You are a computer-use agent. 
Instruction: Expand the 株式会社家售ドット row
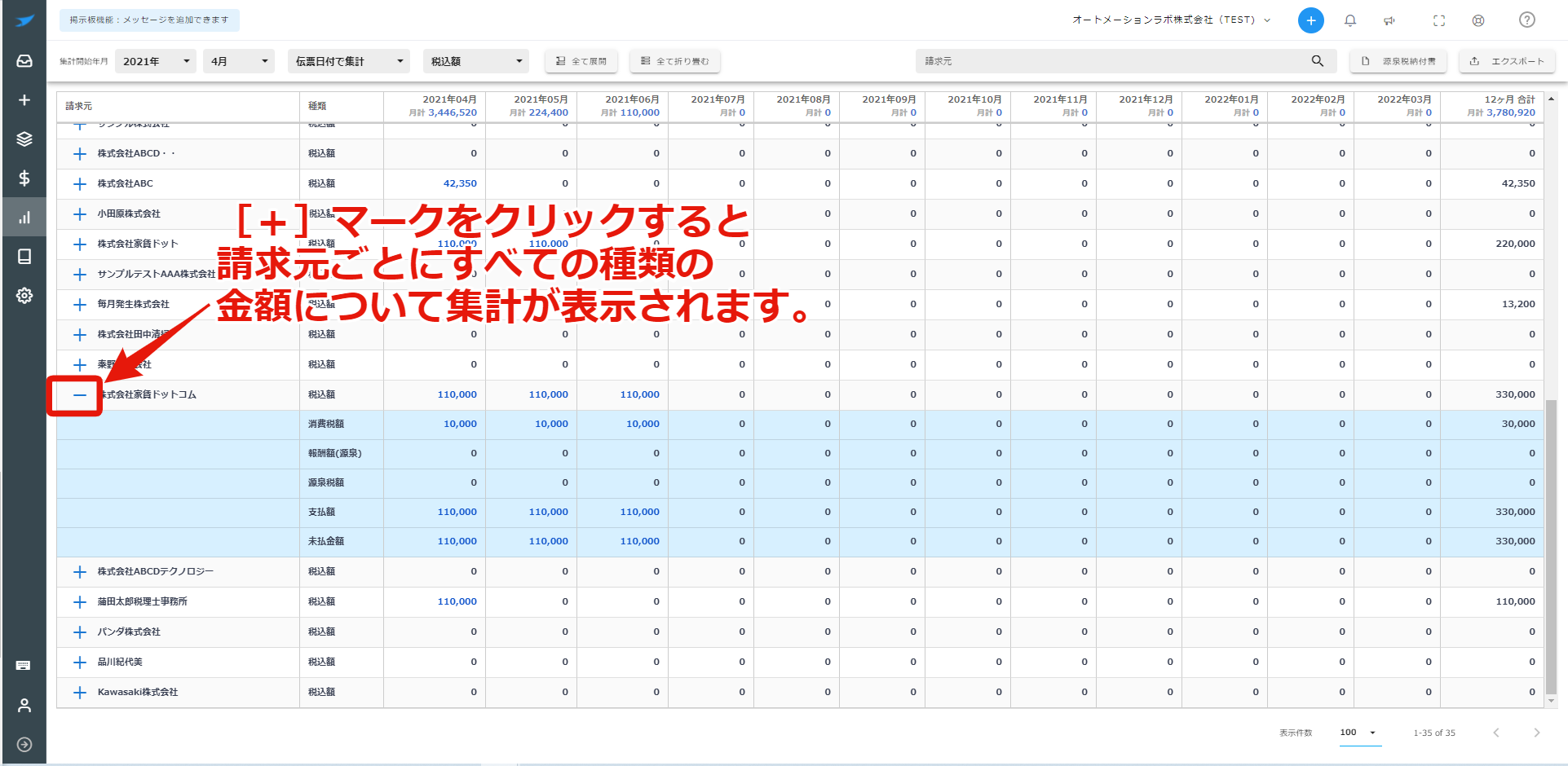click(80, 244)
